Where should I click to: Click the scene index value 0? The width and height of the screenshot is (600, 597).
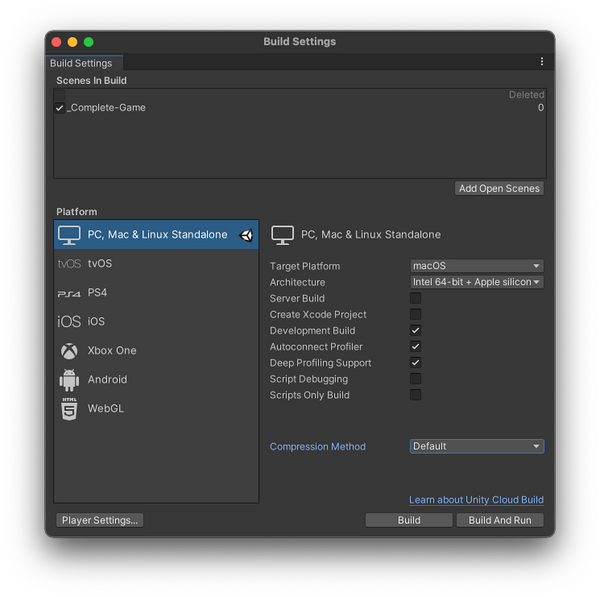pos(541,108)
